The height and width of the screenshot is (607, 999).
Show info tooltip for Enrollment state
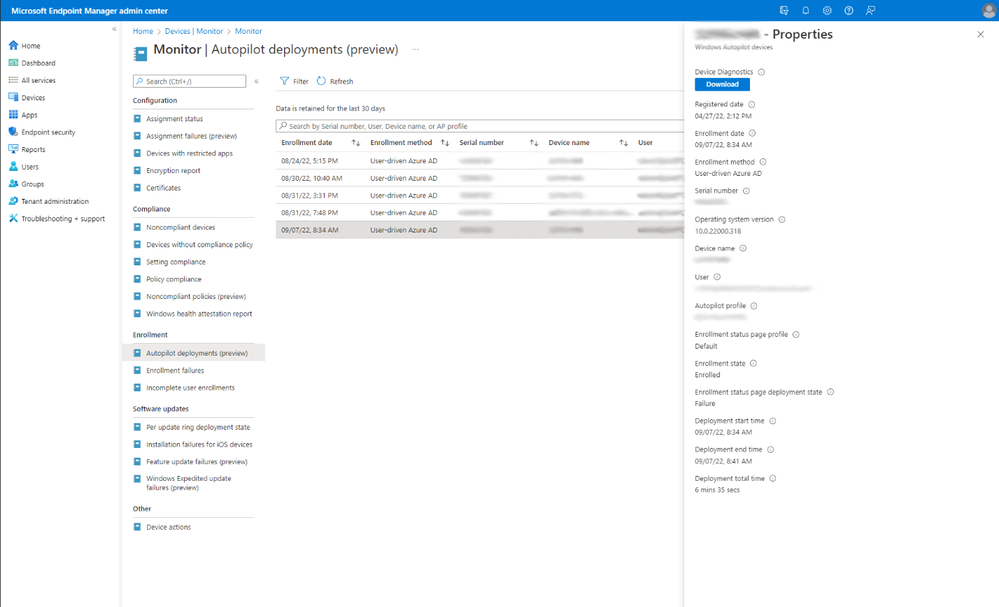point(753,363)
